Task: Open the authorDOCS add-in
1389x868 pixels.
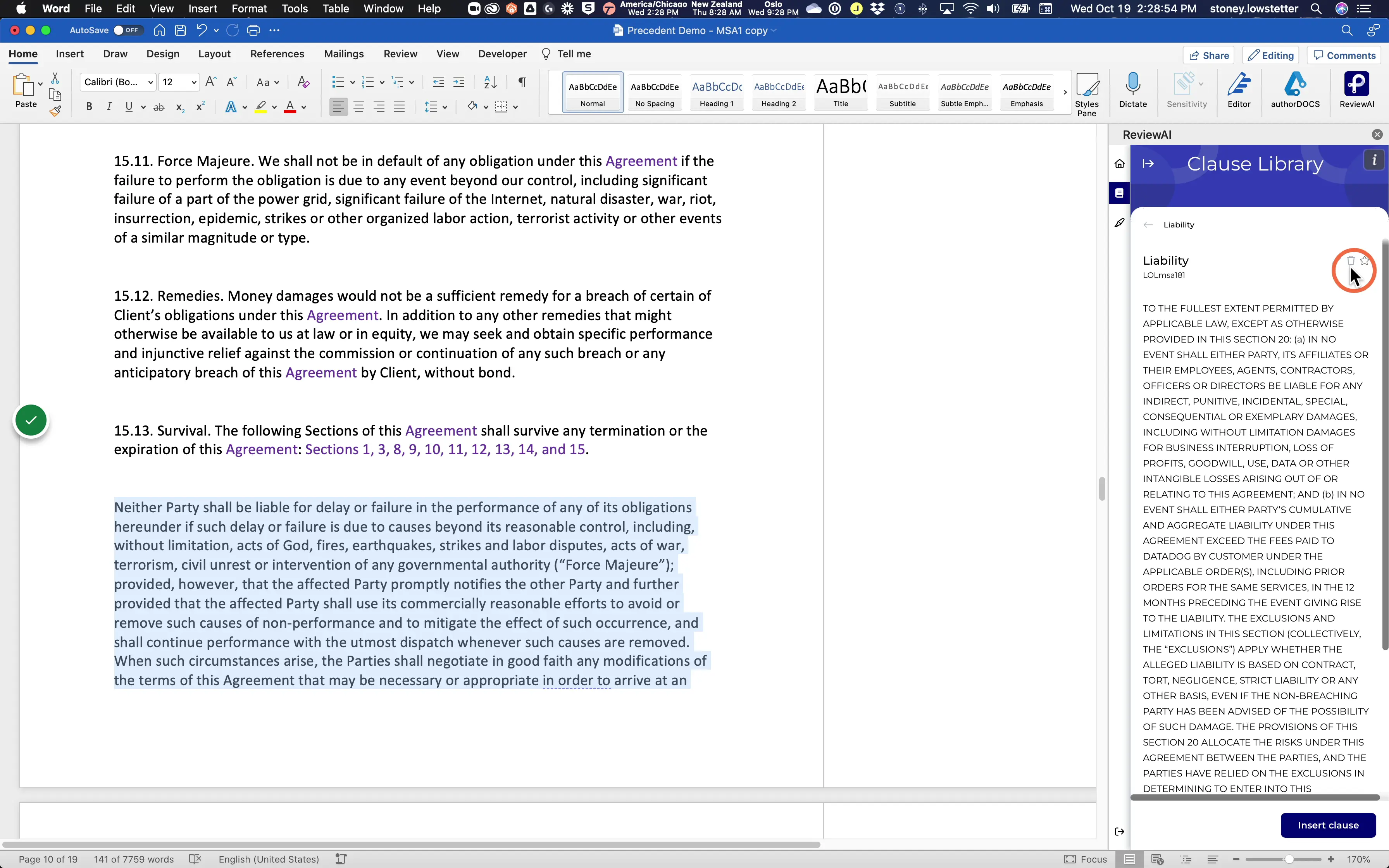Action: click(1295, 90)
